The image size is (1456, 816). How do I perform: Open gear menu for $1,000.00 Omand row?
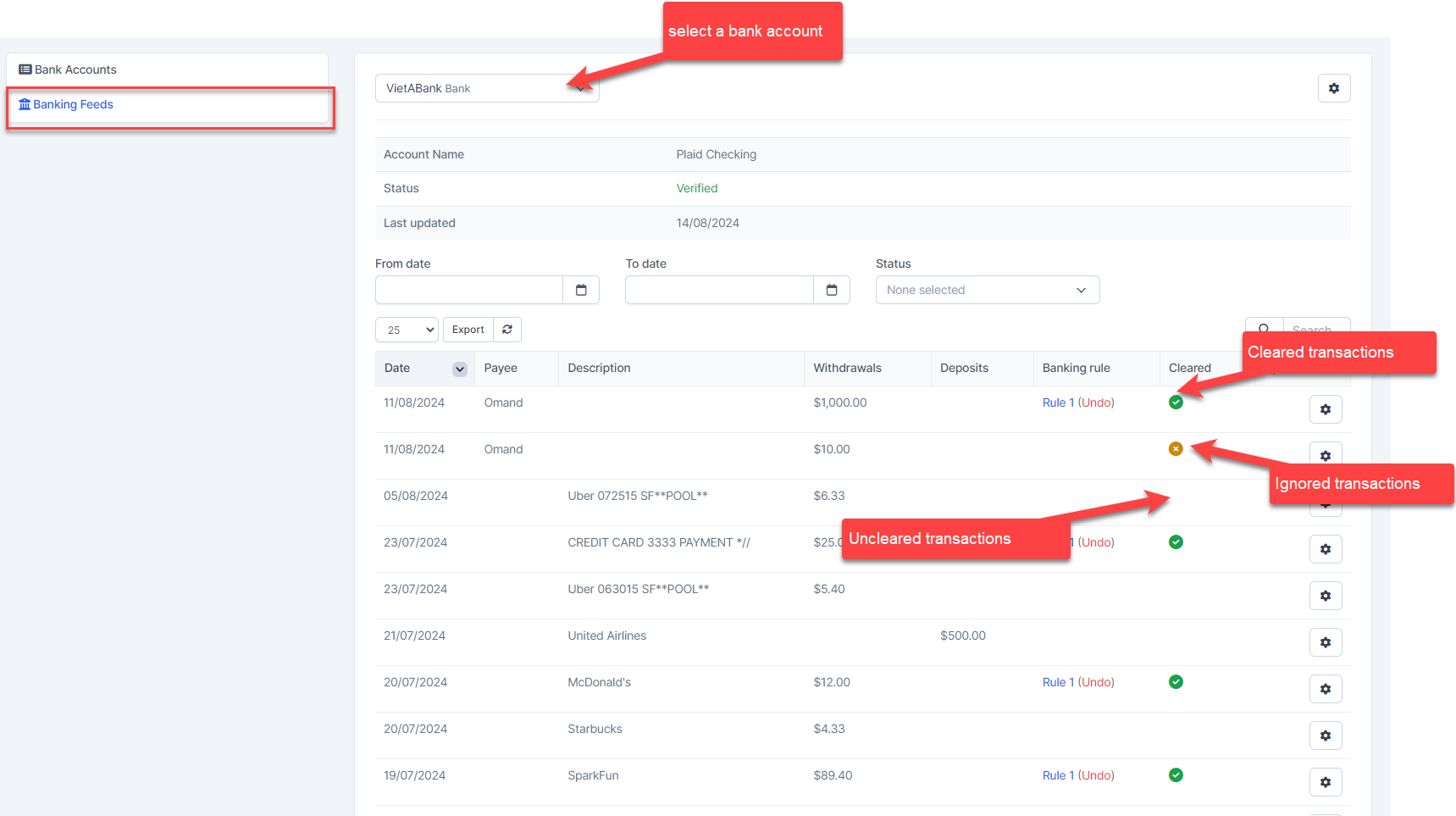point(1325,409)
